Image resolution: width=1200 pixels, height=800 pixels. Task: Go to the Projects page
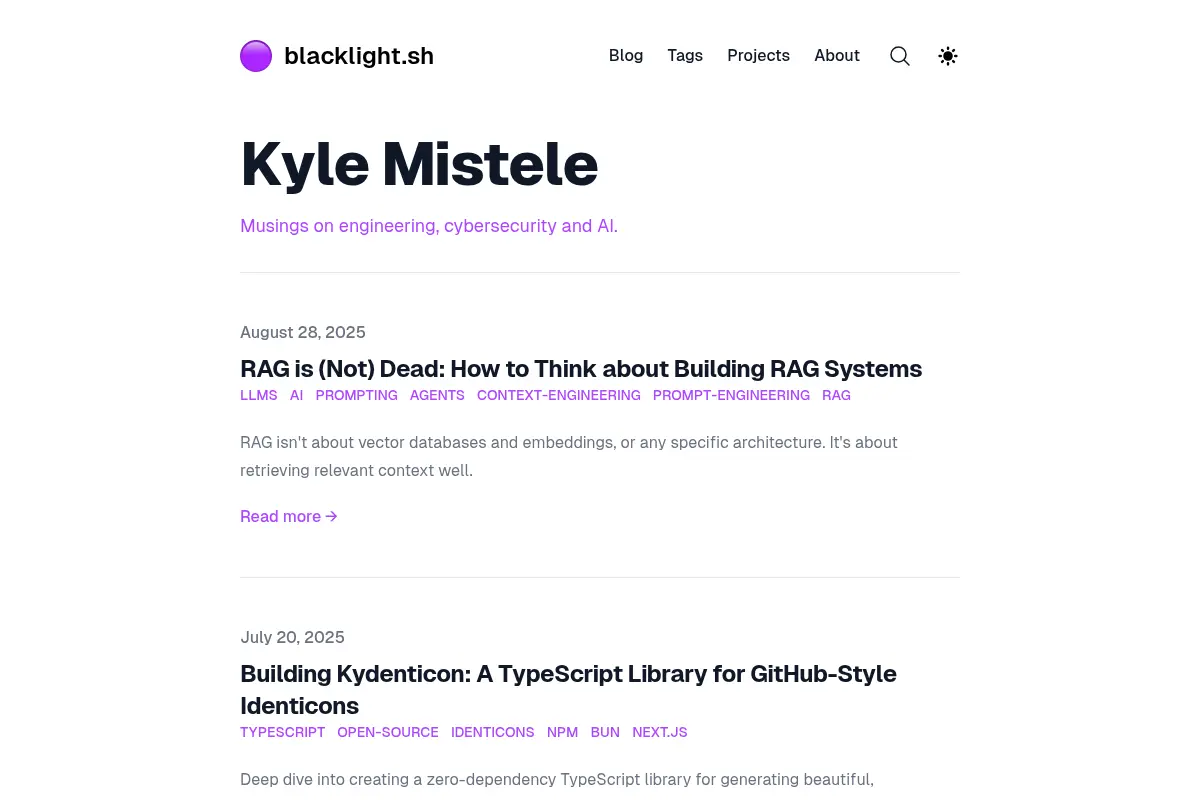pyautogui.click(x=758, y=56)
